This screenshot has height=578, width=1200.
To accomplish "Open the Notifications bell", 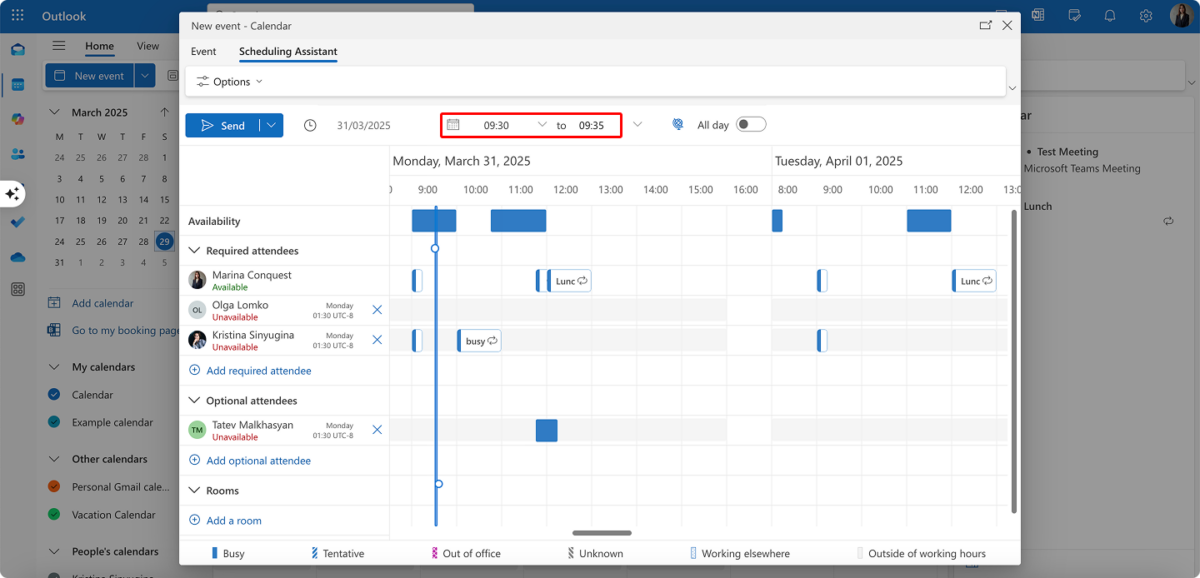I will (1110, 15).
